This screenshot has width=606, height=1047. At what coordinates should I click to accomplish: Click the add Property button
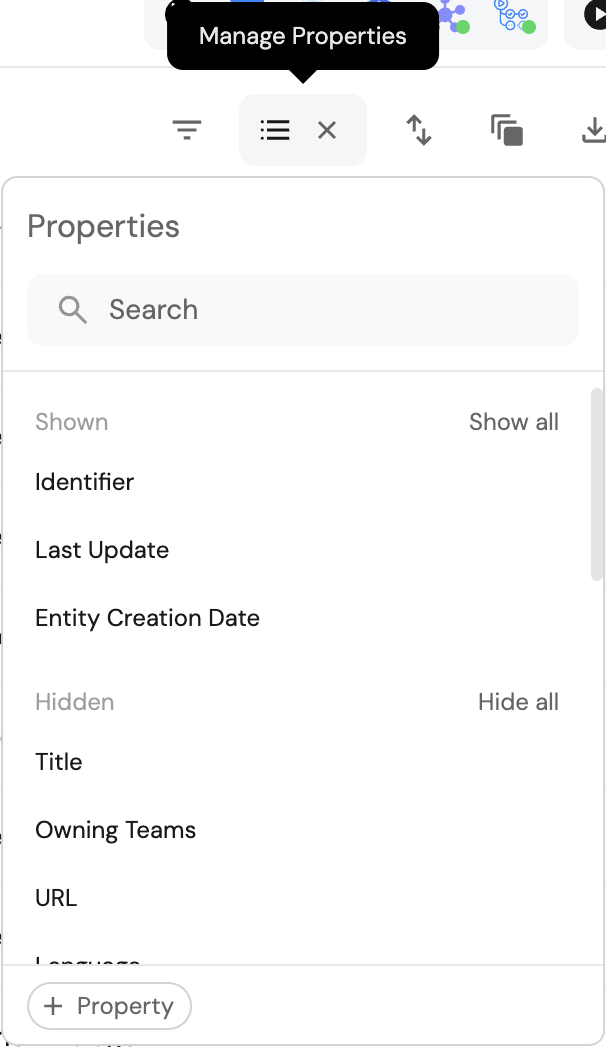pyautogui.click(x=110, y=1006)
